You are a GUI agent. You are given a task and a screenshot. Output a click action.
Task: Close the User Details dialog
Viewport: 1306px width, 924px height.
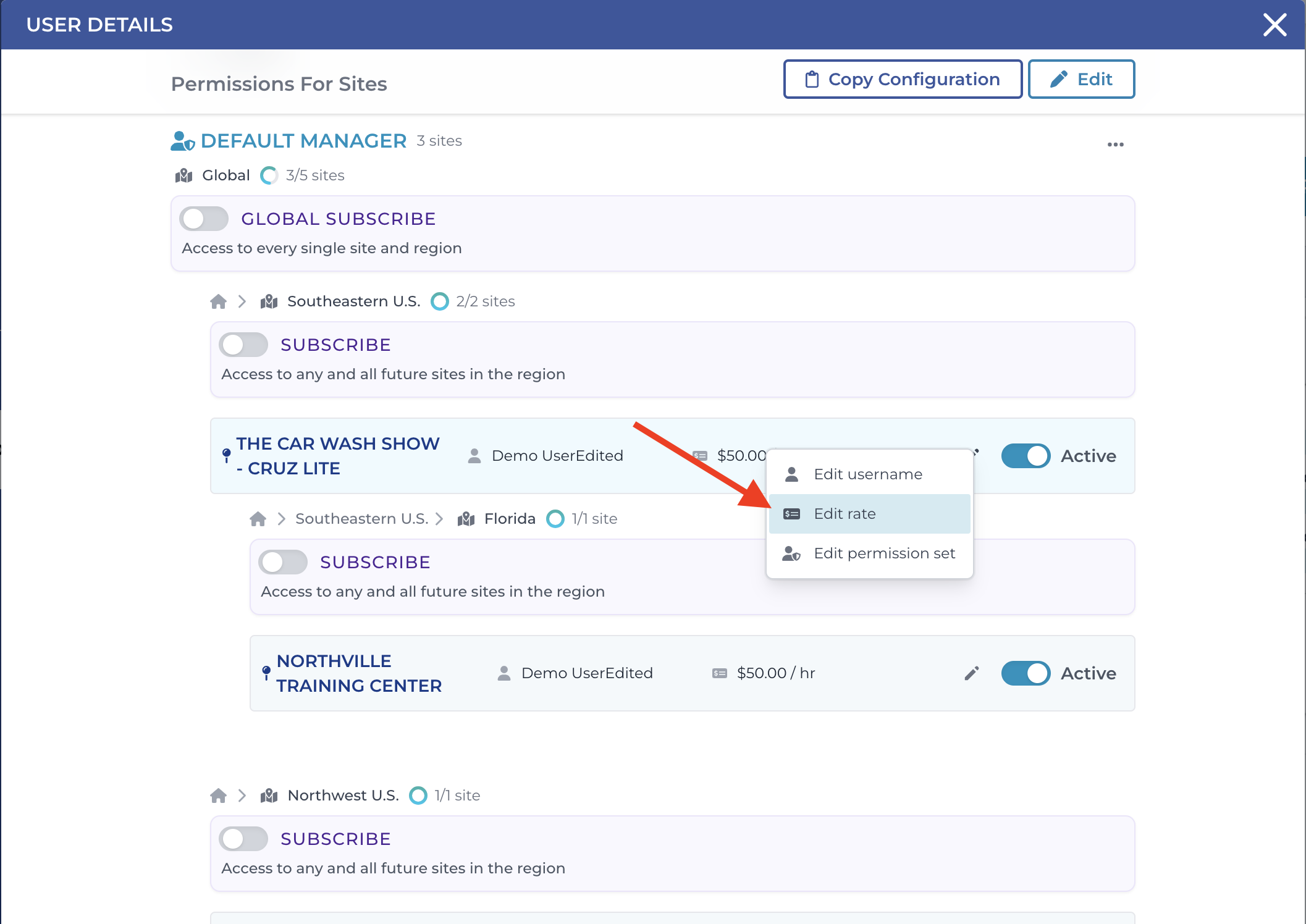1274,25
